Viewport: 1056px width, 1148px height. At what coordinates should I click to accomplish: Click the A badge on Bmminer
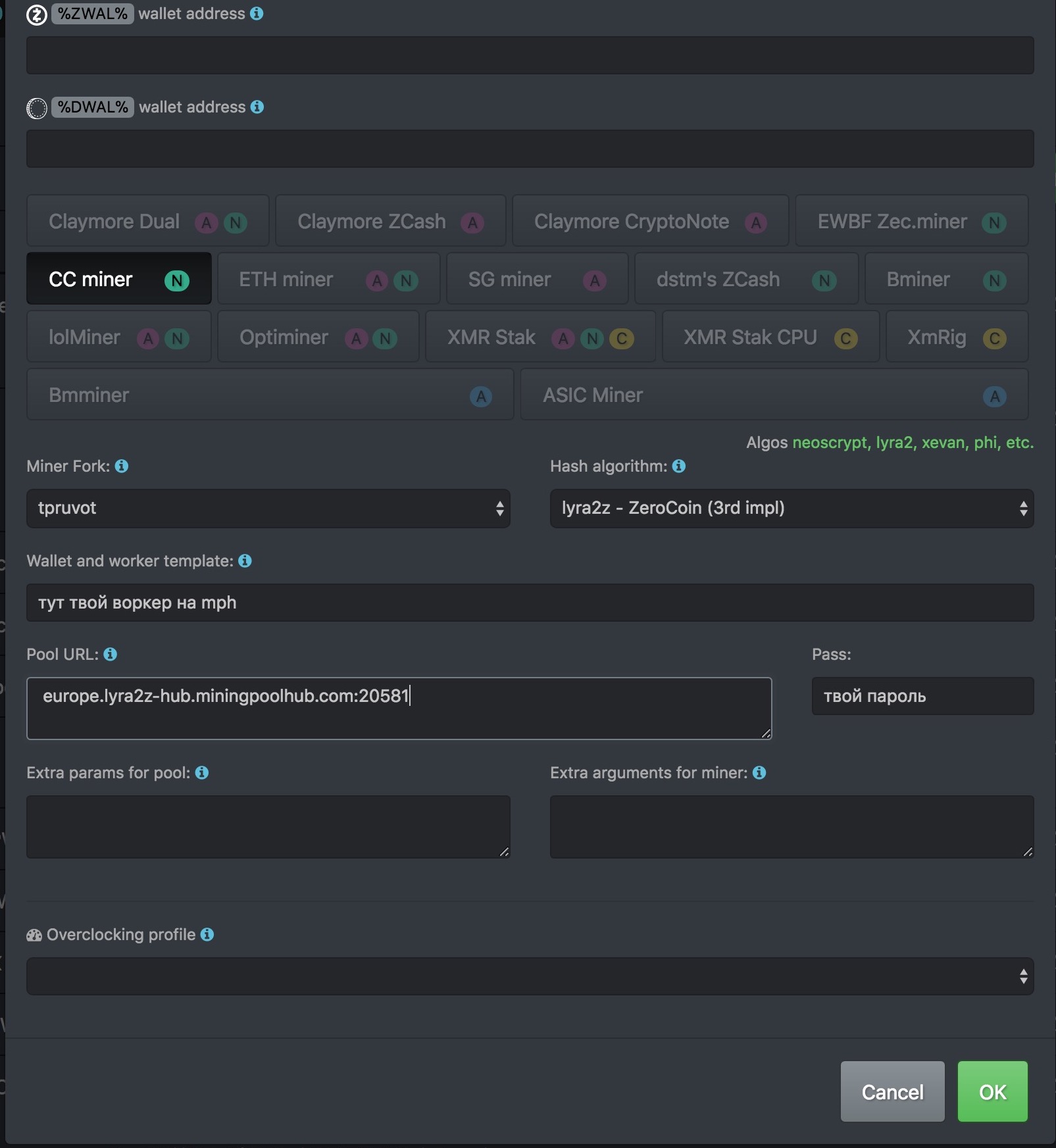[481, 397]
